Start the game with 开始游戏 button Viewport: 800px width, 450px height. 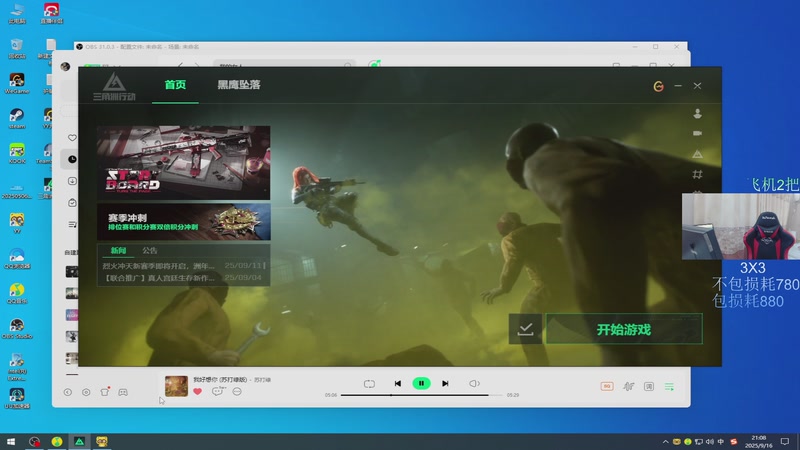[x=624, y=329]
